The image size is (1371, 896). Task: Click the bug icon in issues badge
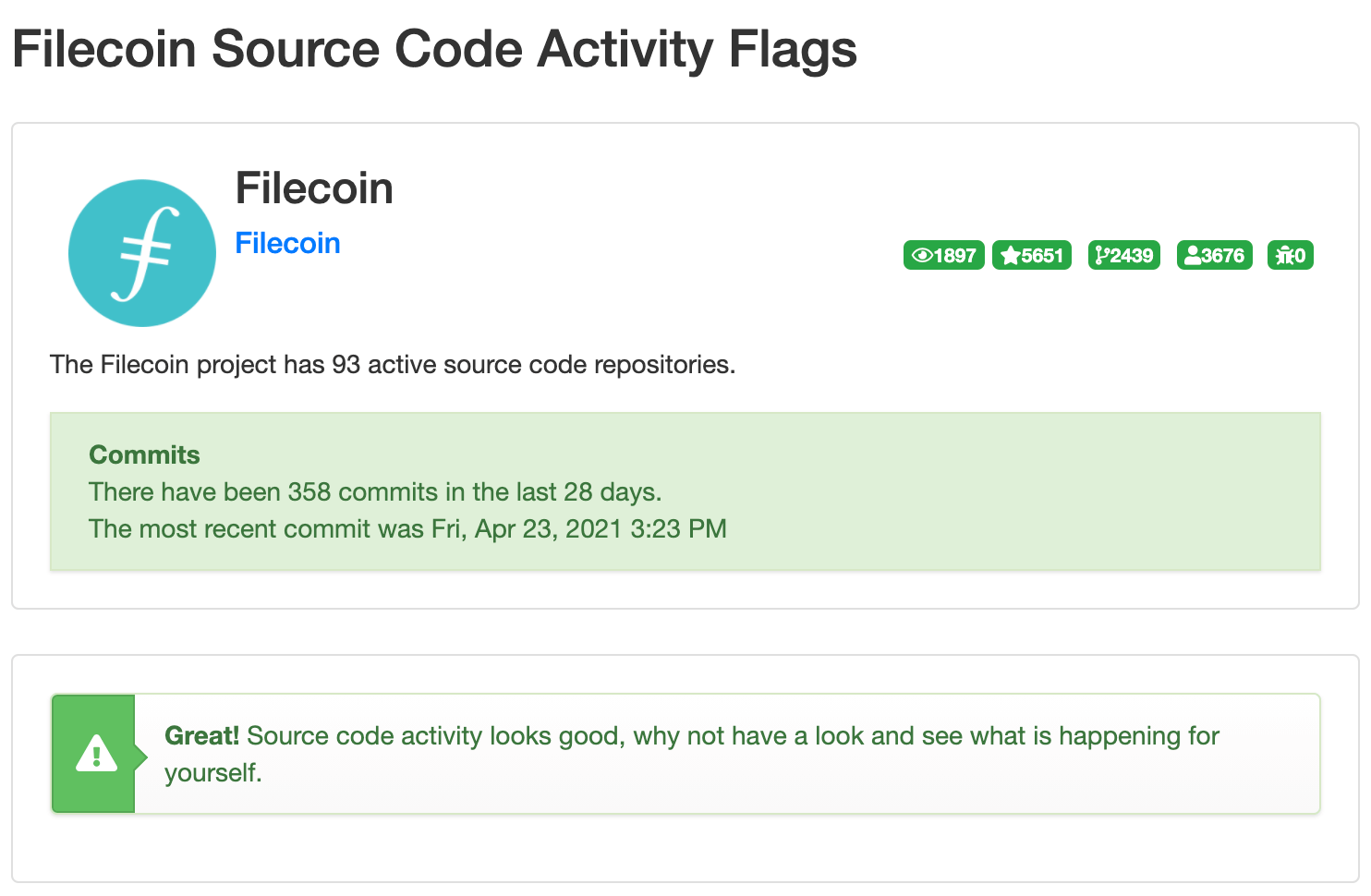(1284, 255)
